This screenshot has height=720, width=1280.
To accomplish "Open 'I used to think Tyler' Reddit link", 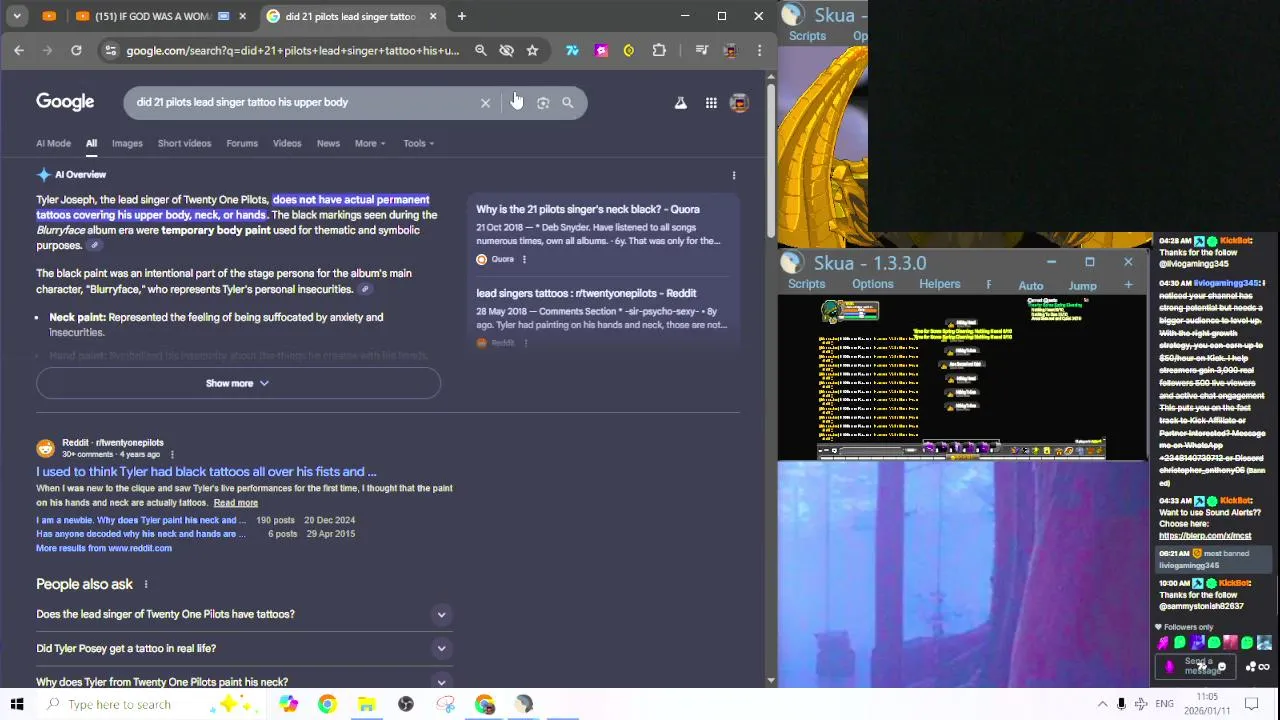I will click(x=206, y=471).
